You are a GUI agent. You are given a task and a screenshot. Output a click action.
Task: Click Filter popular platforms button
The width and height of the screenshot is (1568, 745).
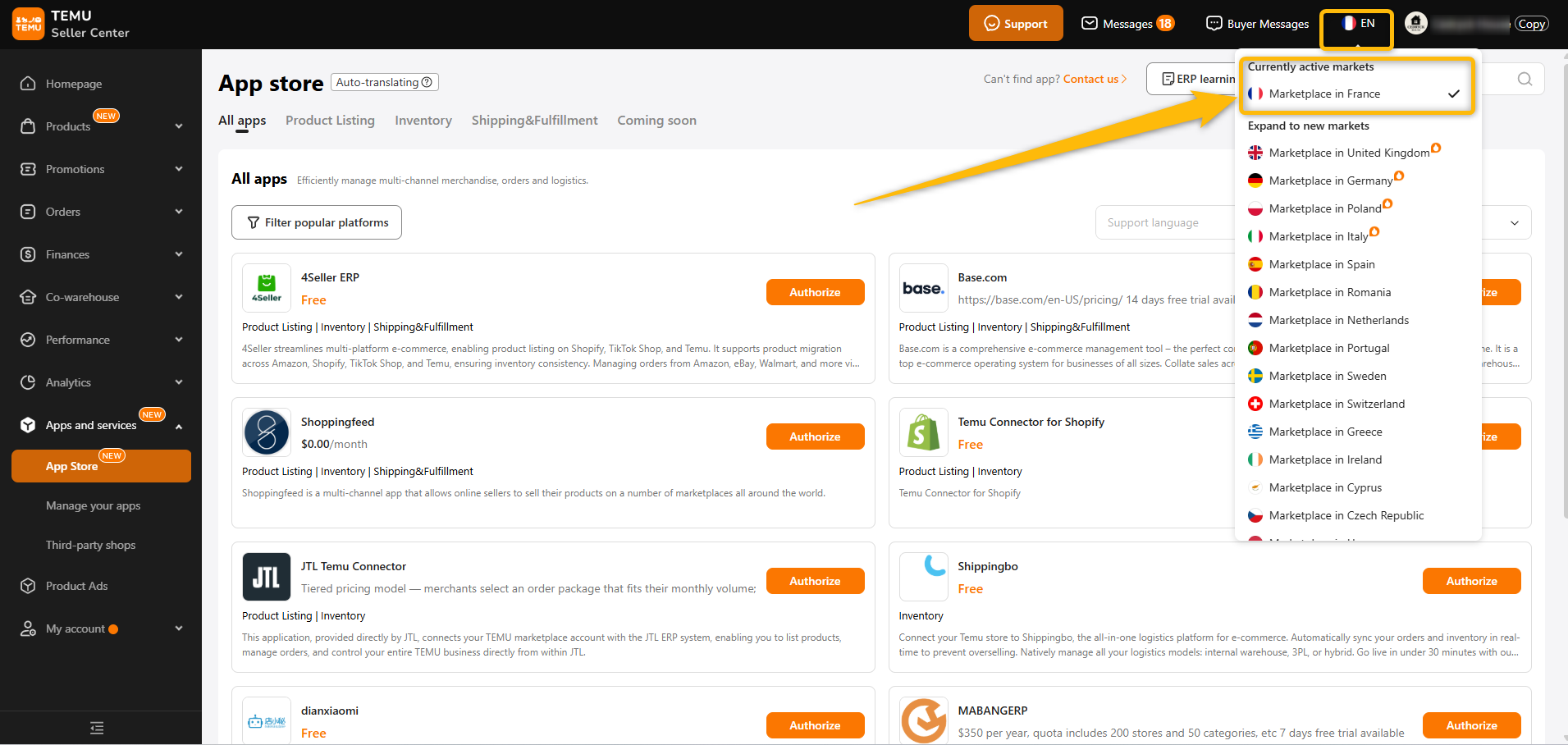(317, 222)
